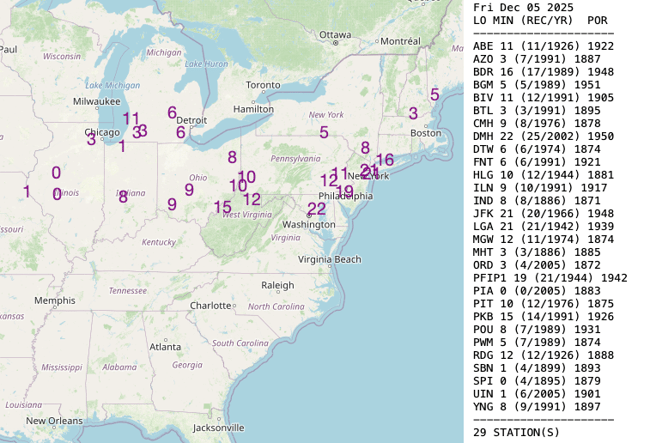Image resolution: width=650 pixels, height=443 pixels.
Task: Click the PFIP1 station entry
Action: click(x=549, y=278)
